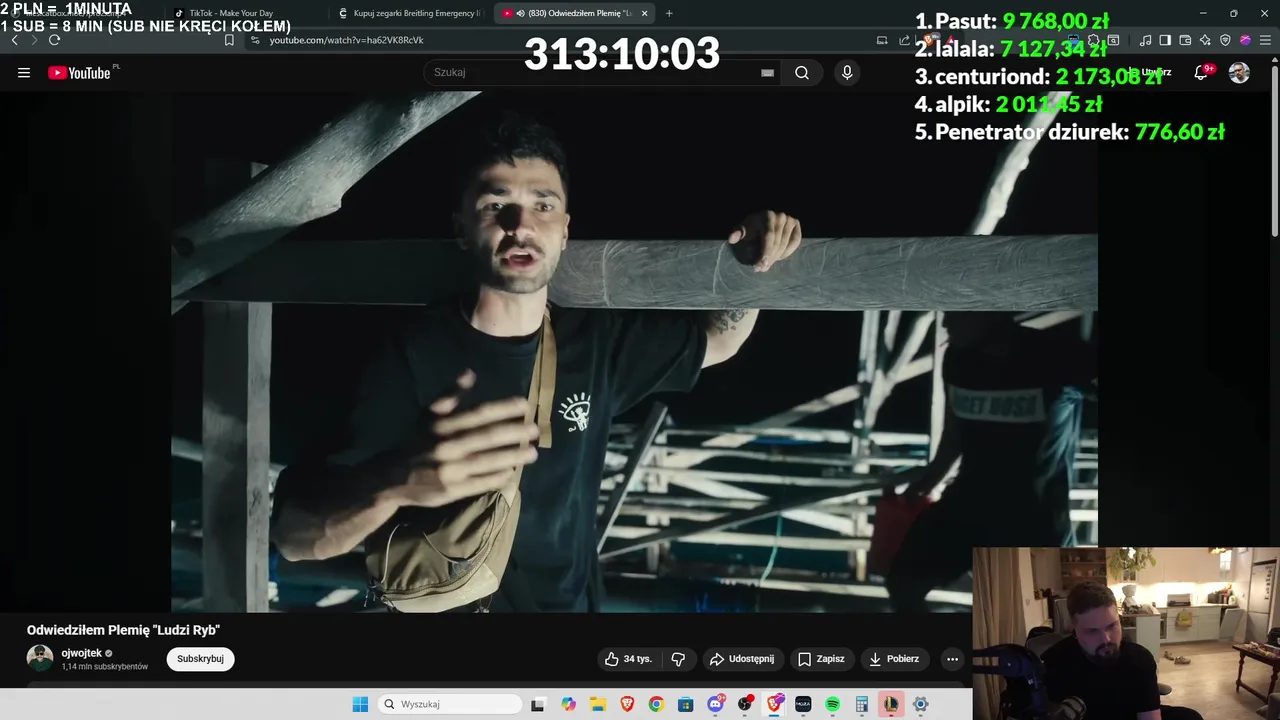Open the browser profile avatar icon
Screen dimensions: 1280x720
[x=1245, y=40]
